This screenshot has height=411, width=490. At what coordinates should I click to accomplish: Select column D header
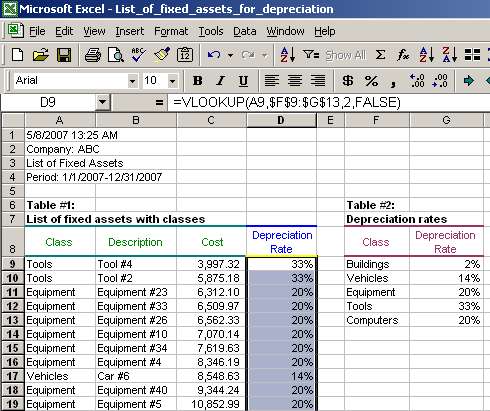tap(281, 120)
